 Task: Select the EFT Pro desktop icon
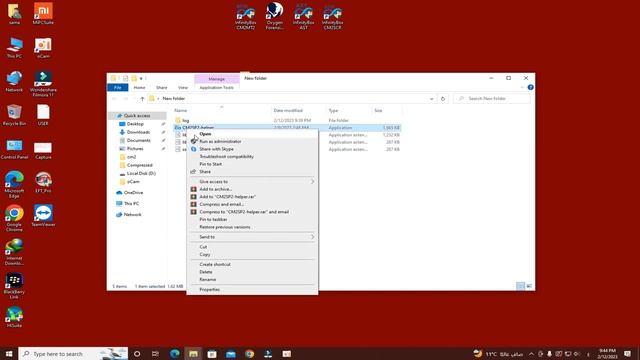[43, 182]
